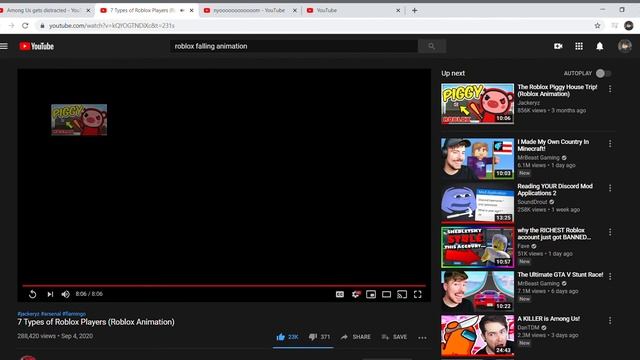This screenshot has width=640, height=360.
Task: Open the YouTube hamburger guide menu
Action: click(4, 46)
